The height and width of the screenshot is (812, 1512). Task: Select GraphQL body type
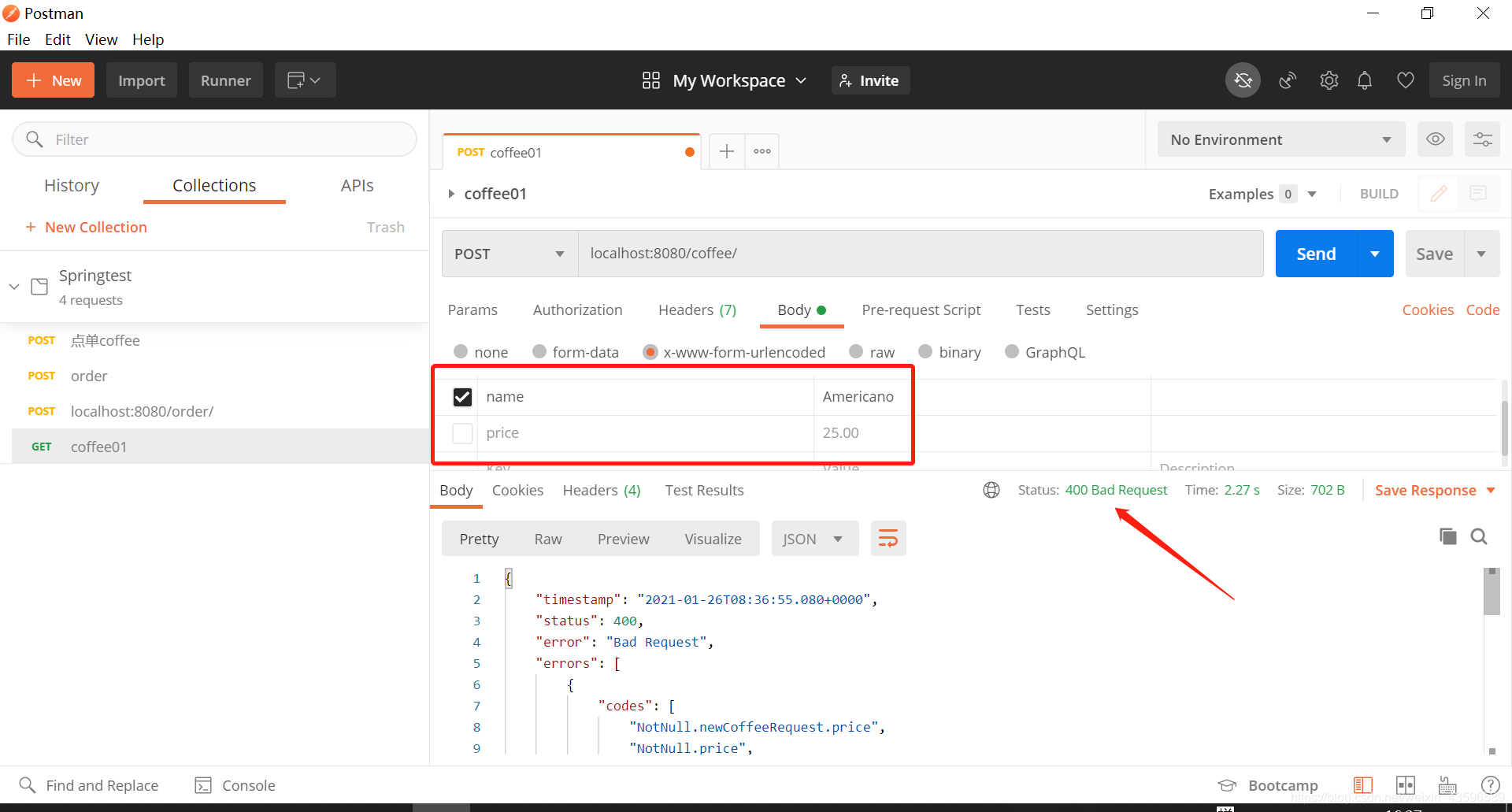pyautogui.click(x=1012, y=351)
